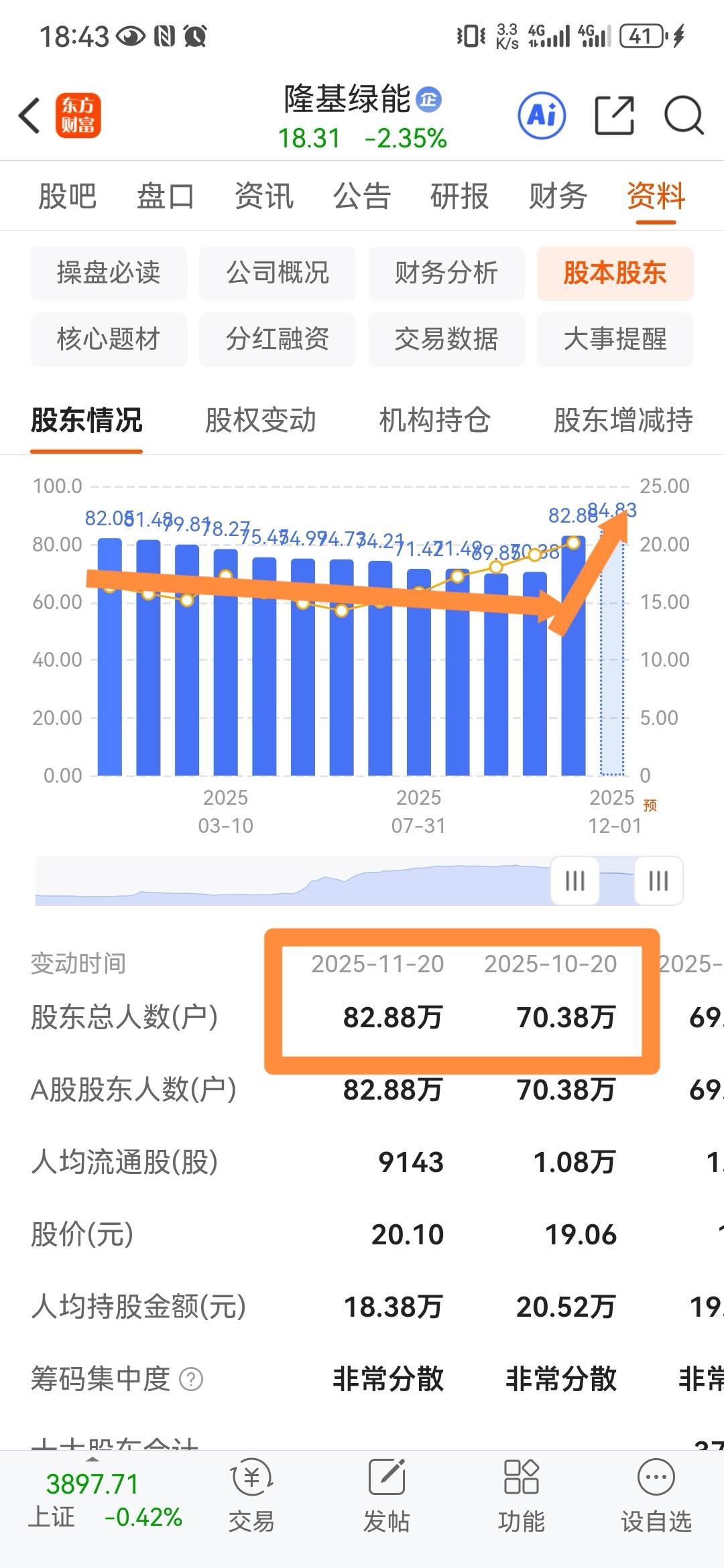Tap the share/export icon
724x1568 pixels.
click(615, 115)
